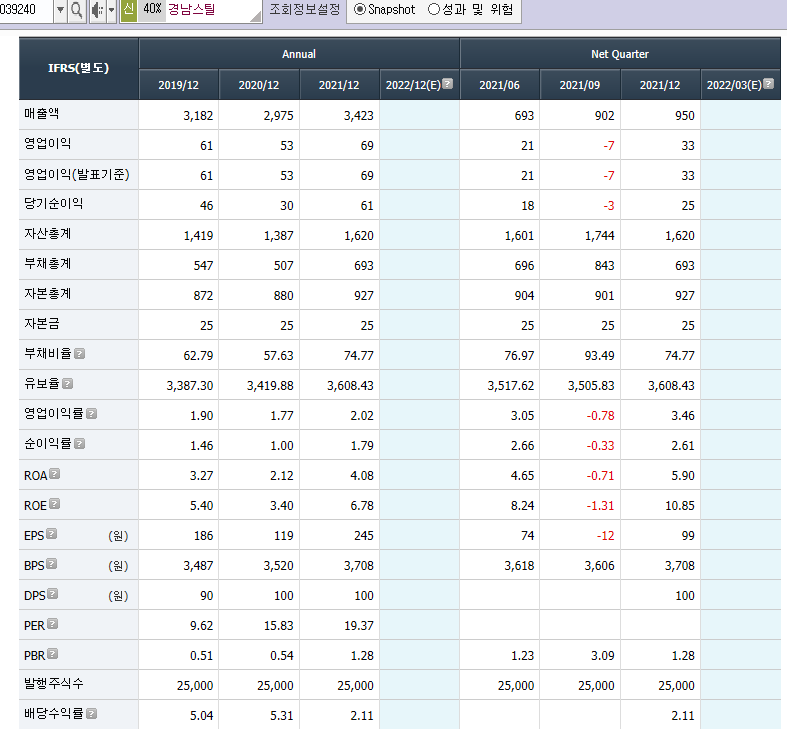This screenshot has height=729, width=787.
Task: Click the 자본총계 row label
Action: [x=48, y=294]
